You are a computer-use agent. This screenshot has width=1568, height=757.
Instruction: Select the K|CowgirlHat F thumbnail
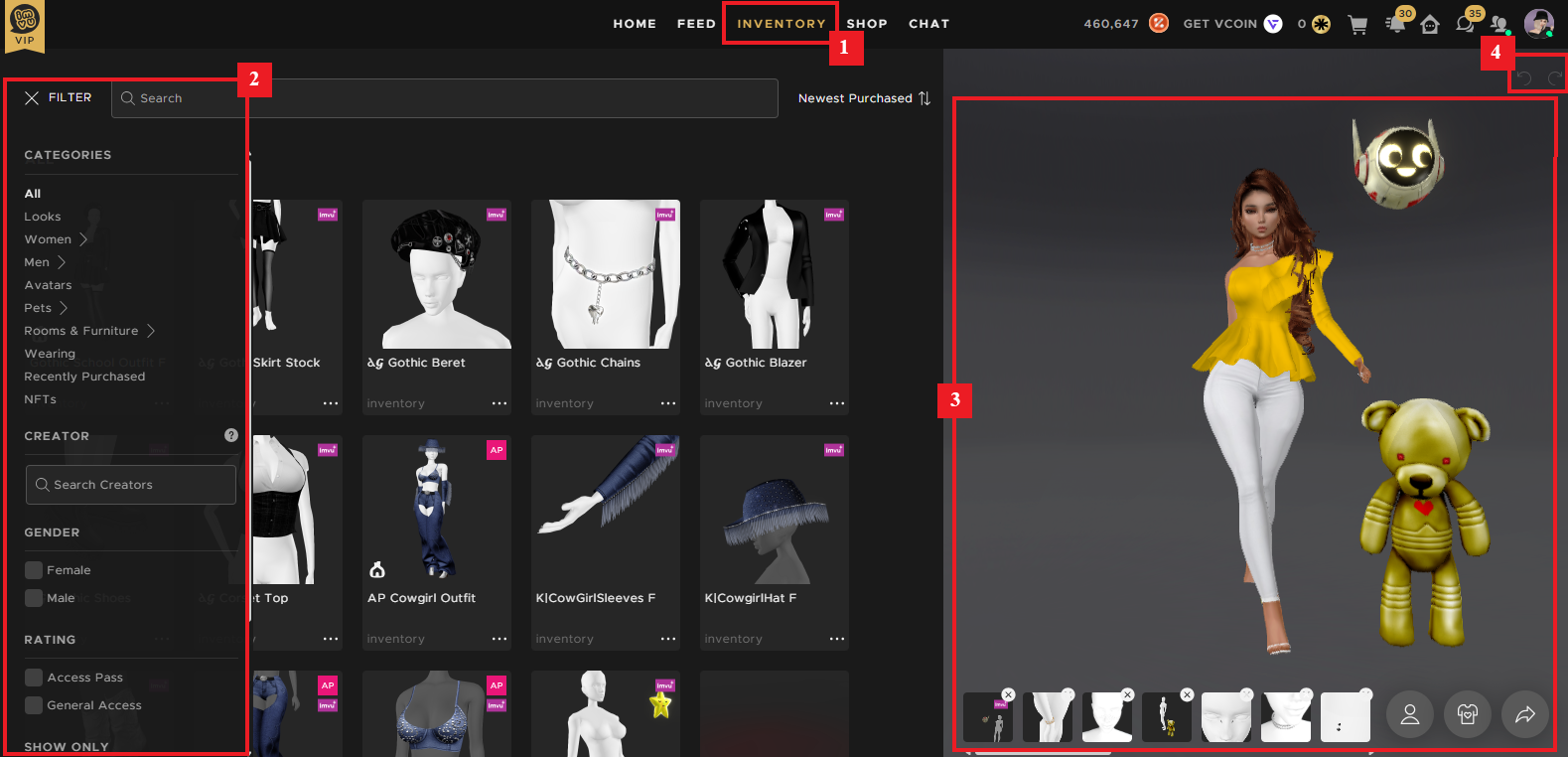click(775, 510)
